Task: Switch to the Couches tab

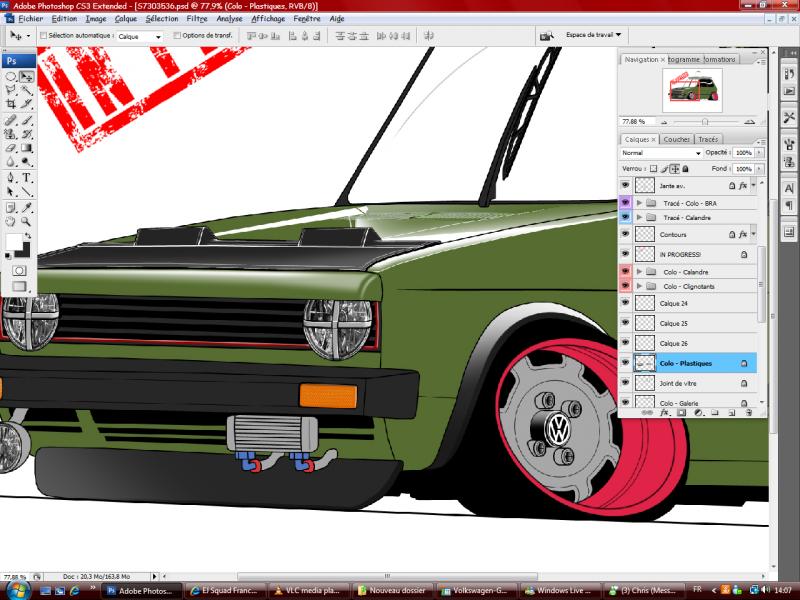Action: pyautogui.click(x=677, y=139)
